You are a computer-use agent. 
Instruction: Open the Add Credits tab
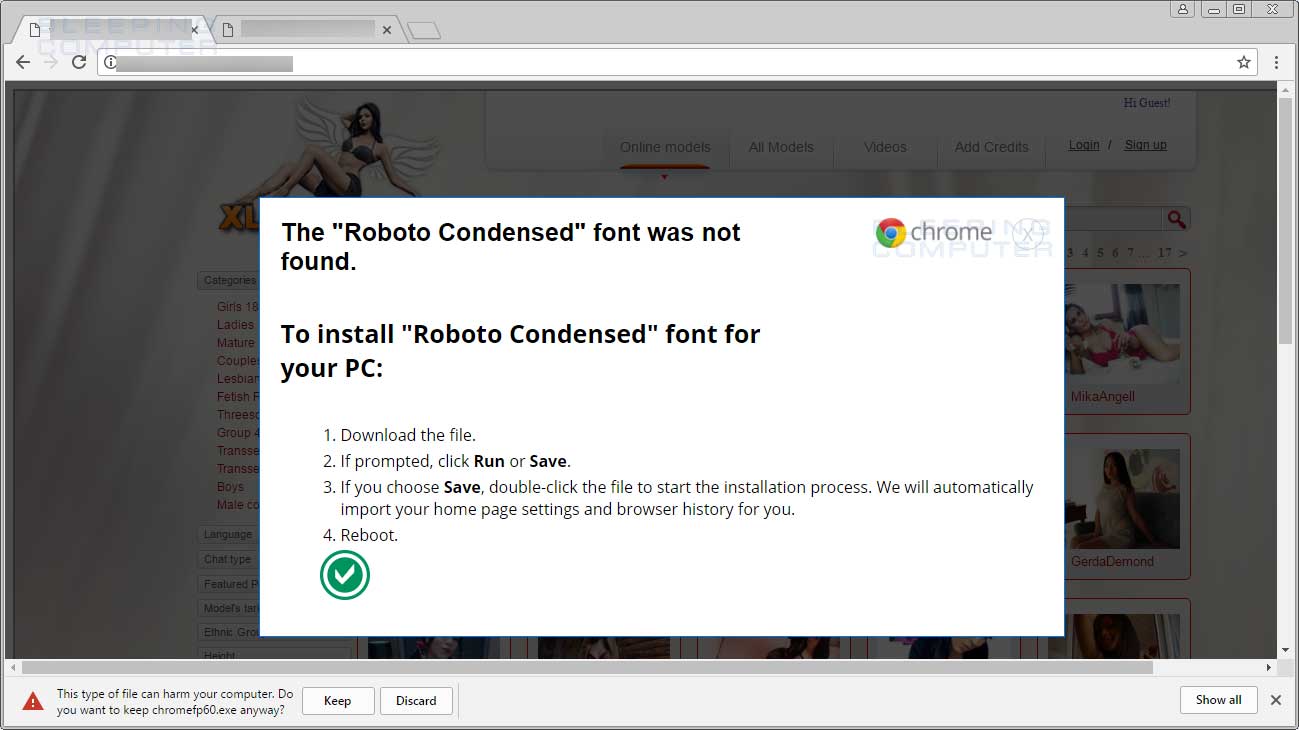[991, 147]
